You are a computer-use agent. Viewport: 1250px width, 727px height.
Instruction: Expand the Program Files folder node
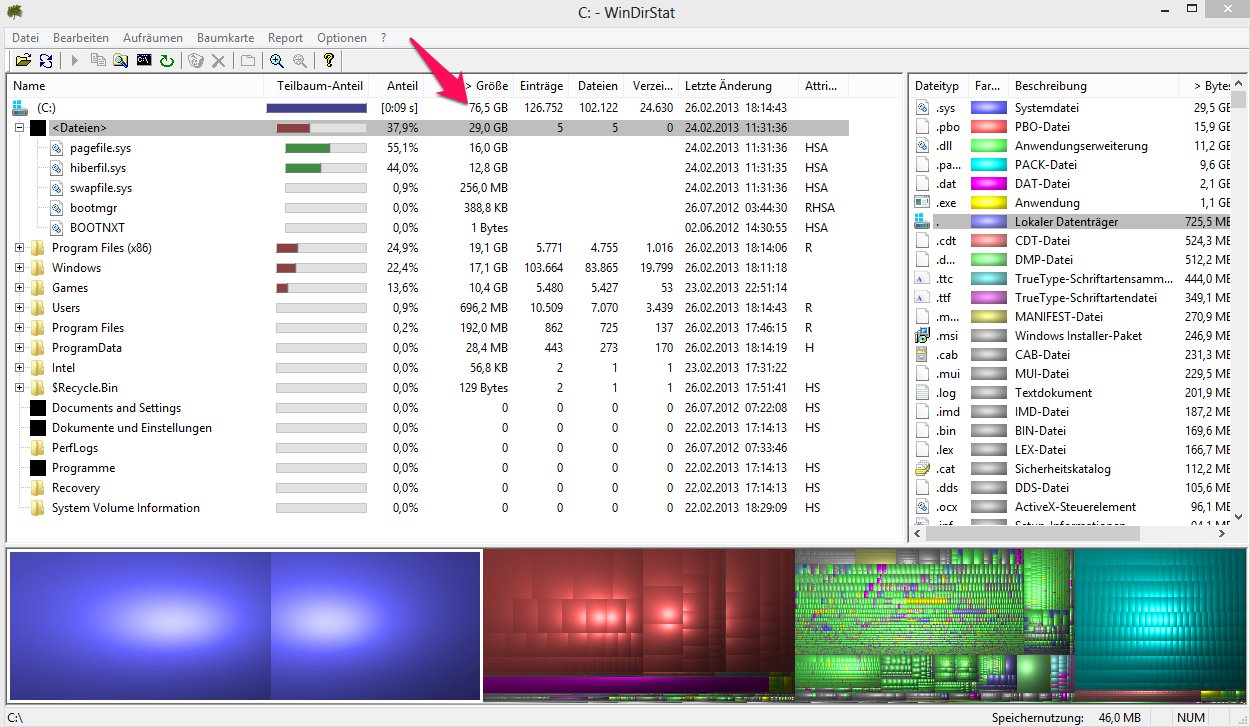point(19,327)
